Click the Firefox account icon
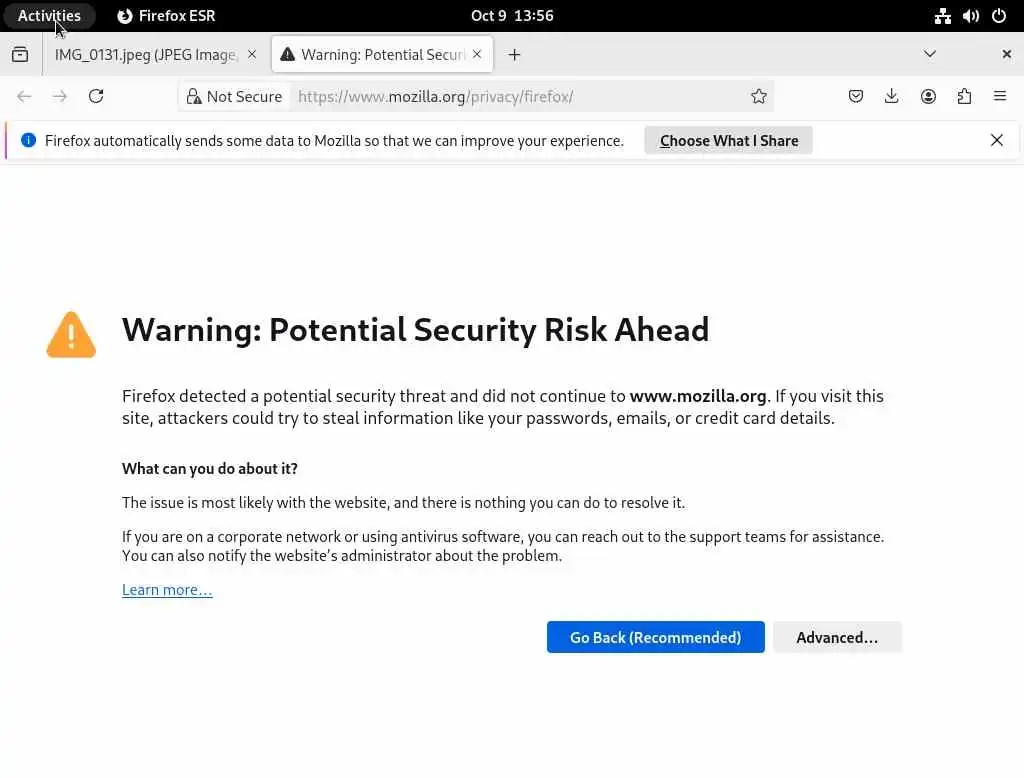Viewport: 1024px width, 778px height. 928,96
